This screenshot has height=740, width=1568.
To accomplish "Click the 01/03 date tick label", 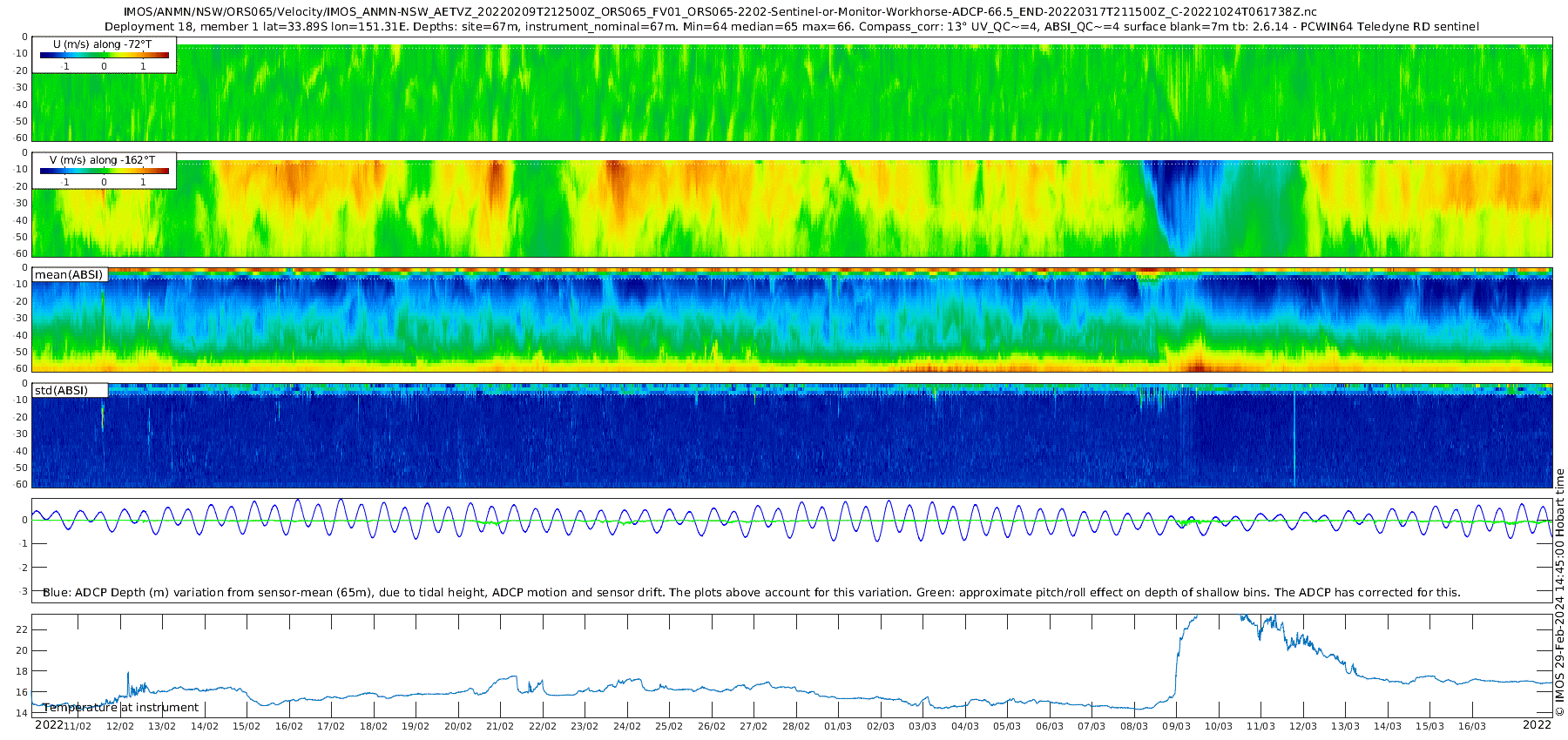I will tap(838, 726).
